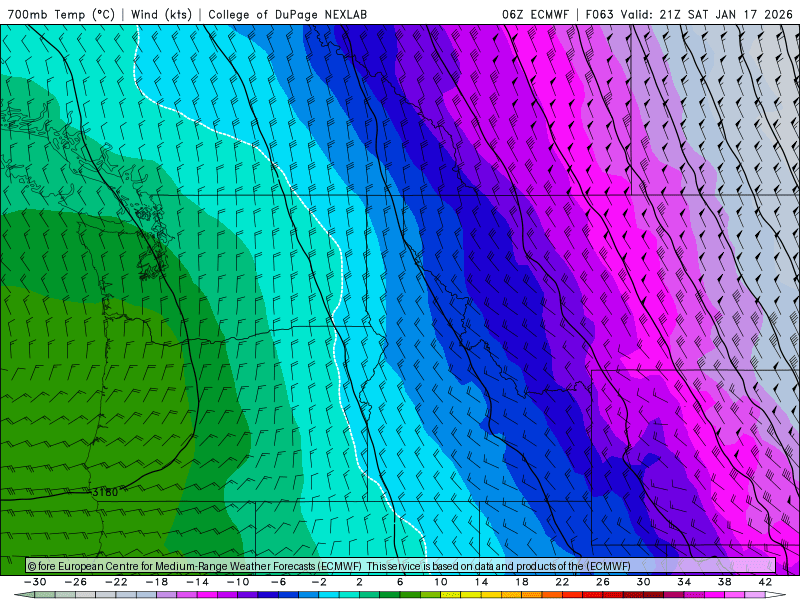Click the "−10" colorbar tick label
This screenshot has width=800, height=600.
(x=238, y=582)
